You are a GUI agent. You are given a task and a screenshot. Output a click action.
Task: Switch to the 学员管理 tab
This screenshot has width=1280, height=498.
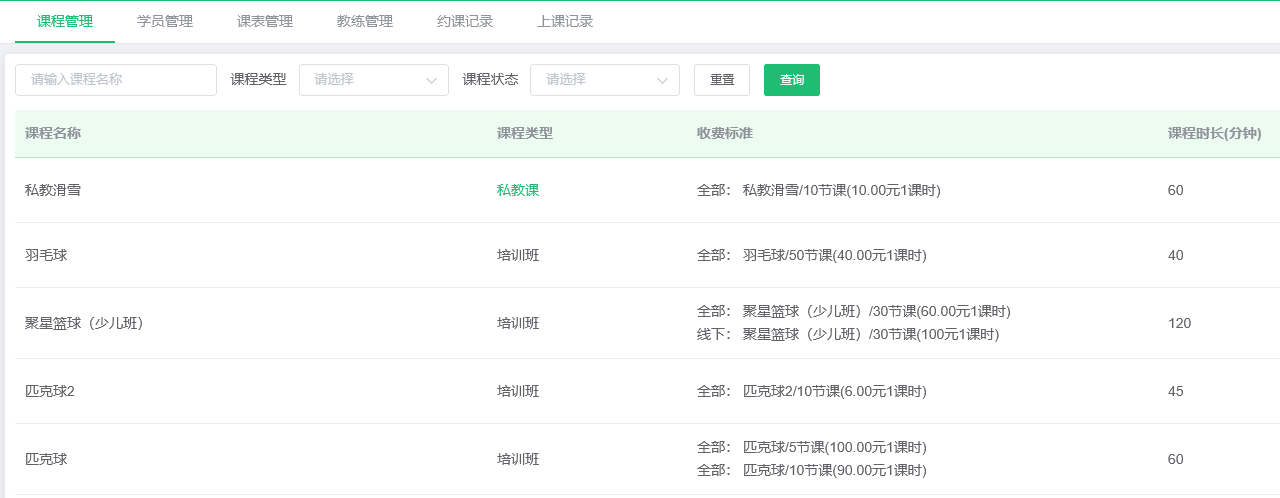[x=165, y=21]
